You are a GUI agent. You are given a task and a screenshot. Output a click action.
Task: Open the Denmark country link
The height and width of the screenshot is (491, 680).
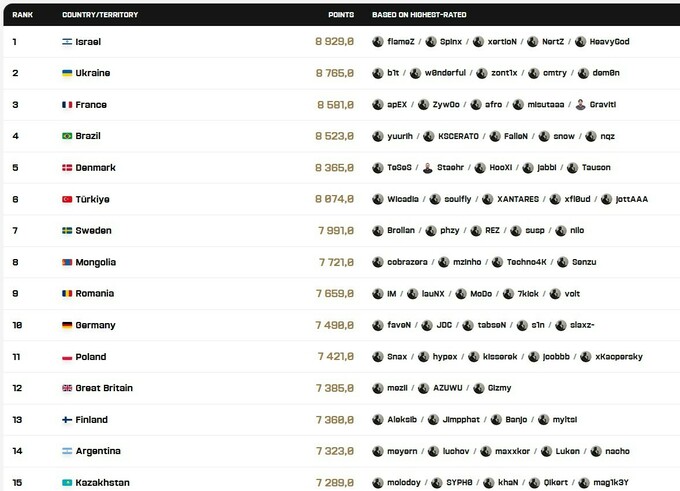click(95, 167)
